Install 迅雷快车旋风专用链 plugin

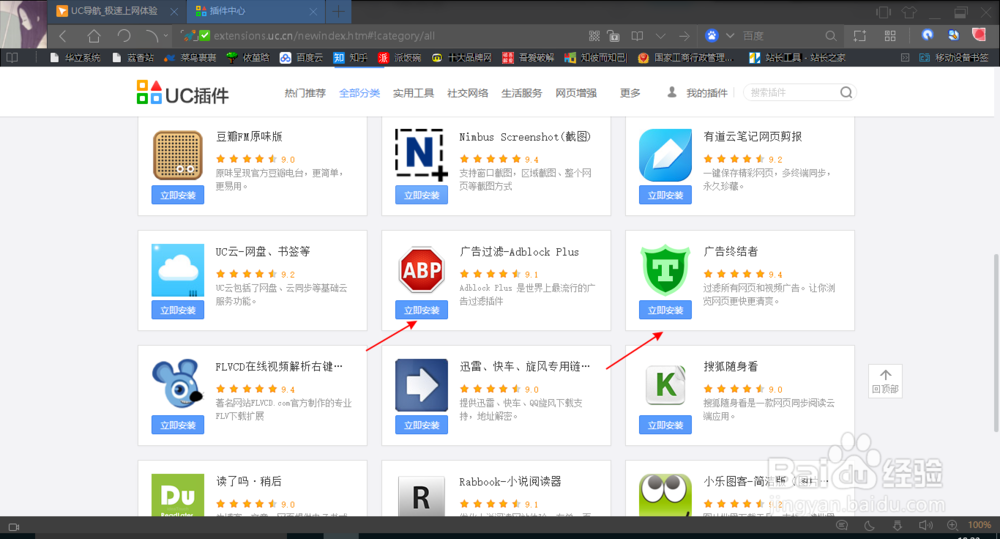[x=422, y=425]
